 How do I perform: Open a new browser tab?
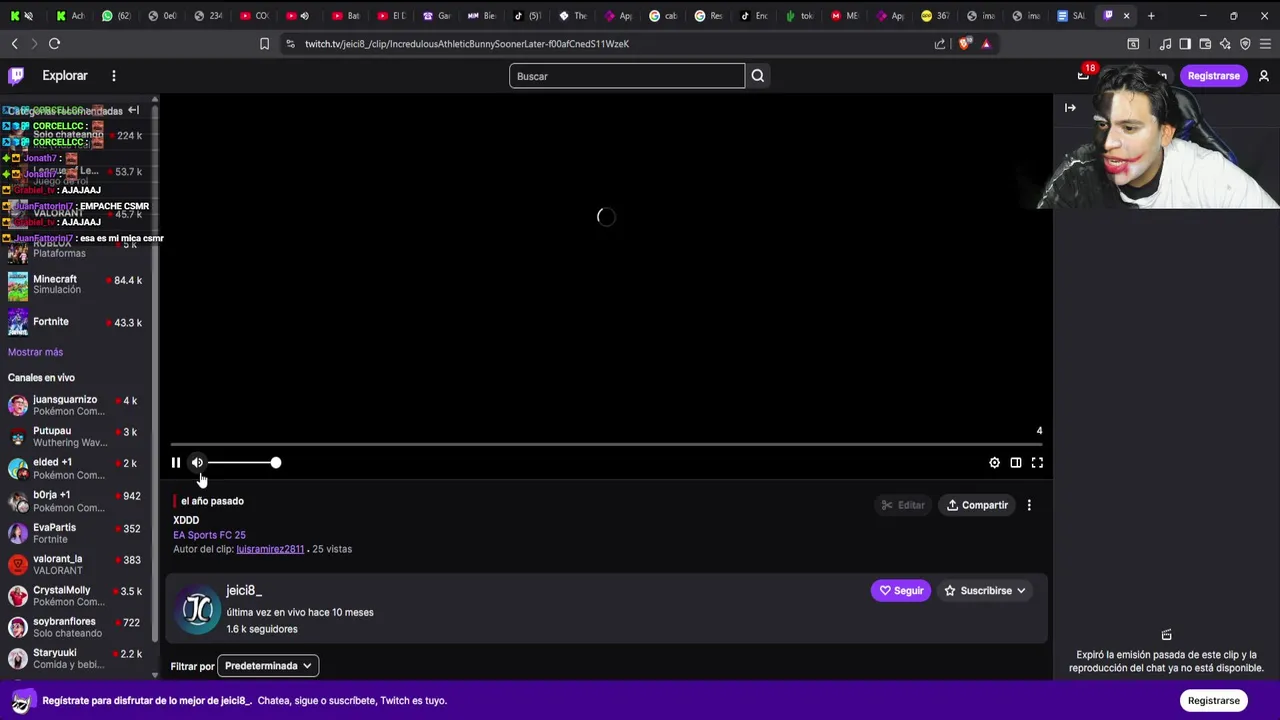tap(1151, 16)
